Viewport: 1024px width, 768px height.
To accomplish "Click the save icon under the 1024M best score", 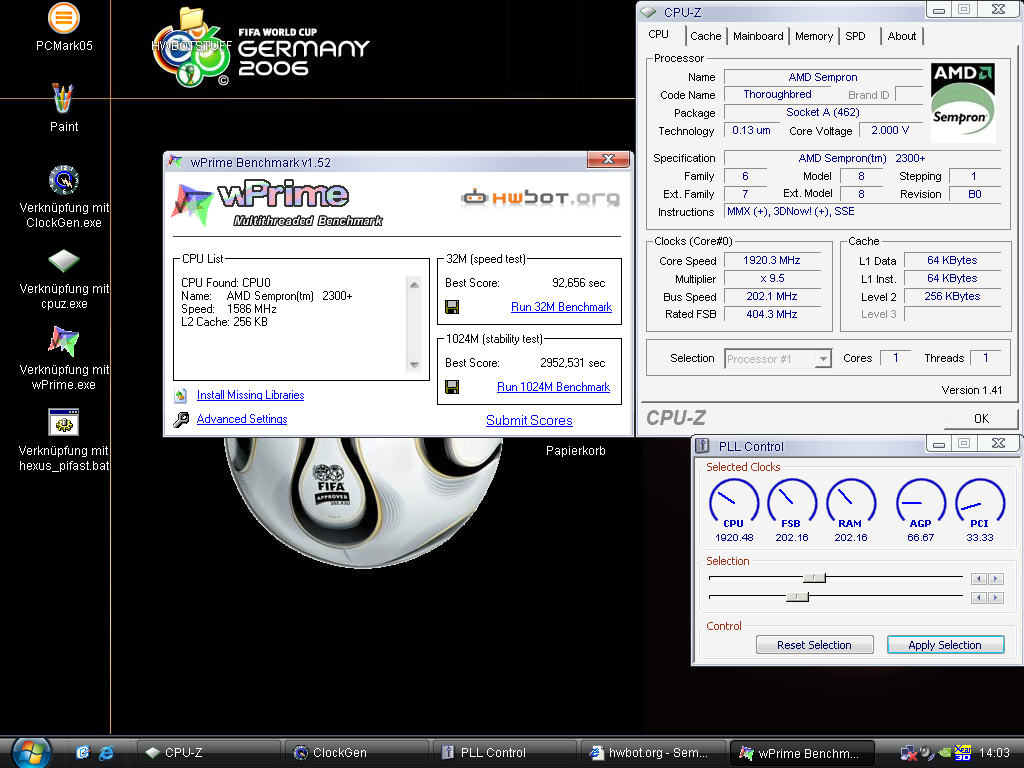I will point(452,387).
